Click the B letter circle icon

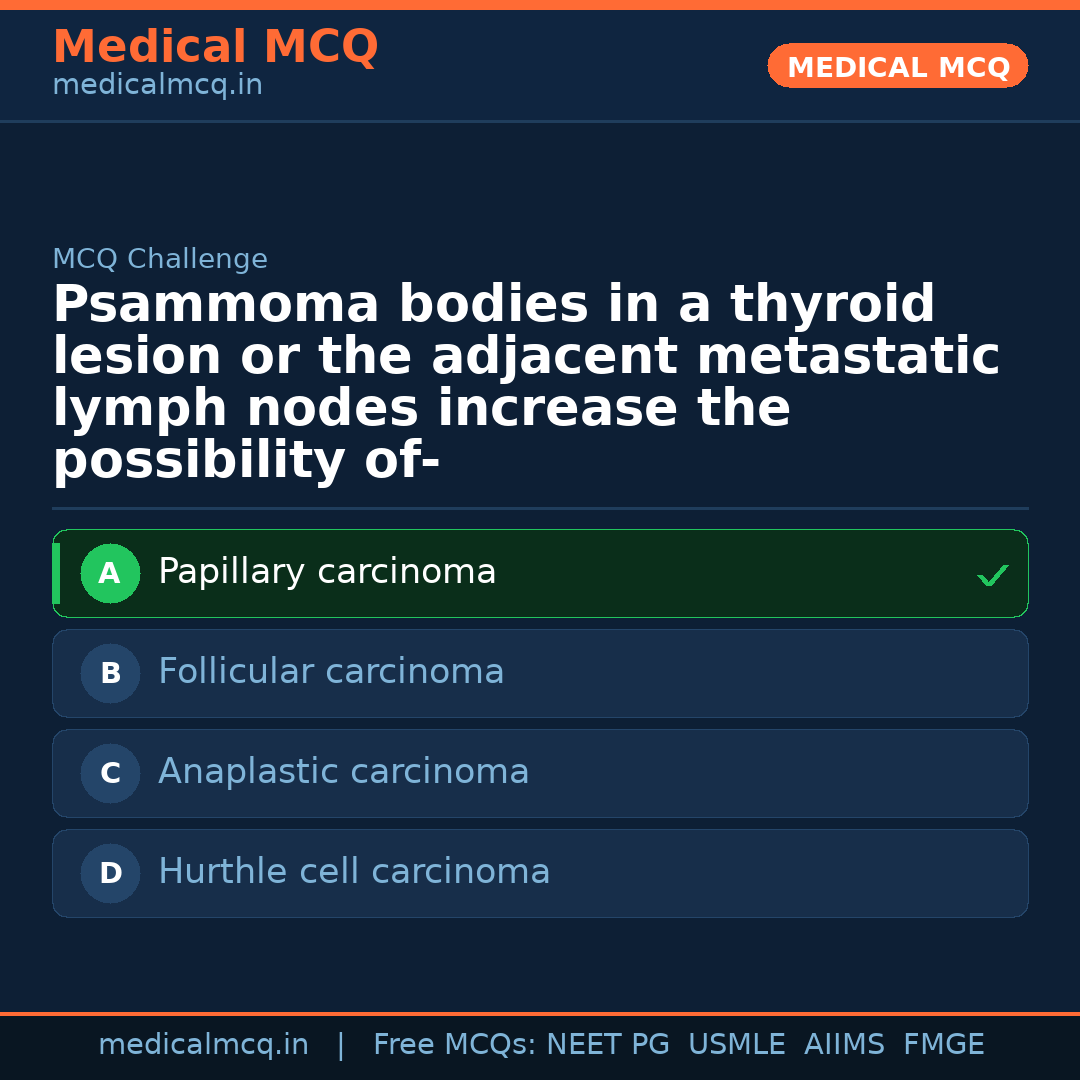click(110, 674)
